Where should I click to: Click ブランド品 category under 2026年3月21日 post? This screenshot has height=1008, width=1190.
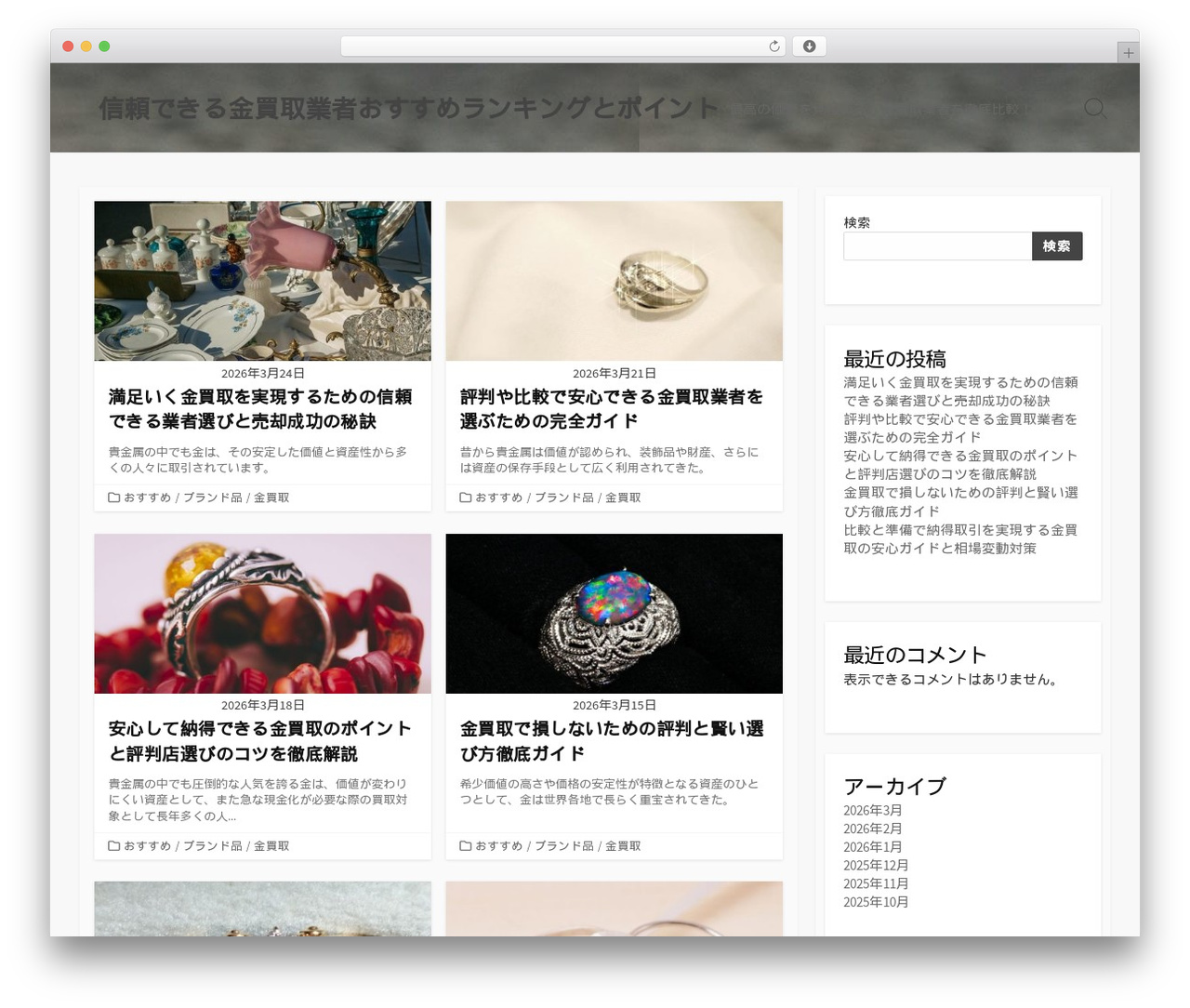point(563,497)
